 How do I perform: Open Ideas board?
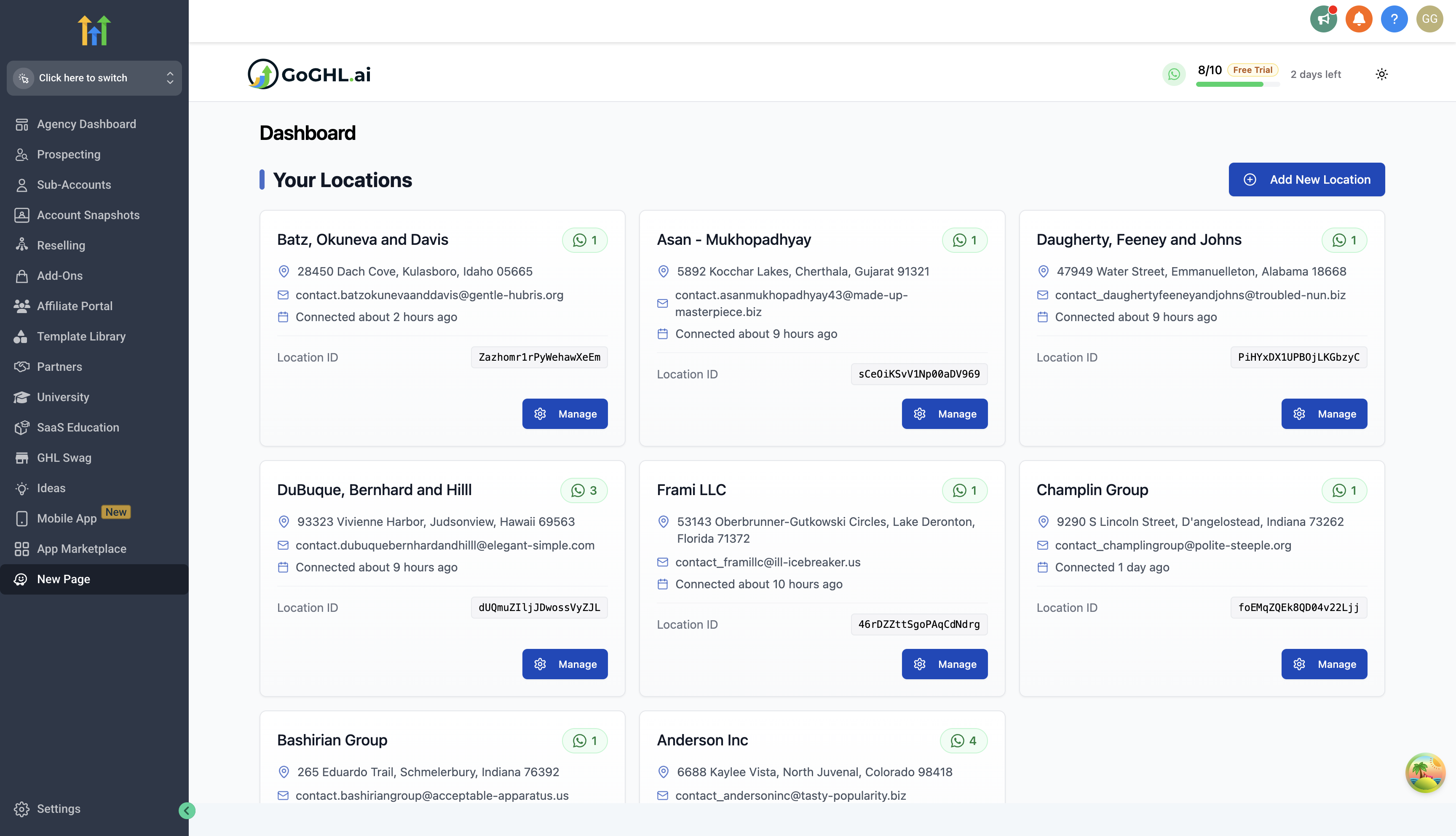click(x=94, y=488)
